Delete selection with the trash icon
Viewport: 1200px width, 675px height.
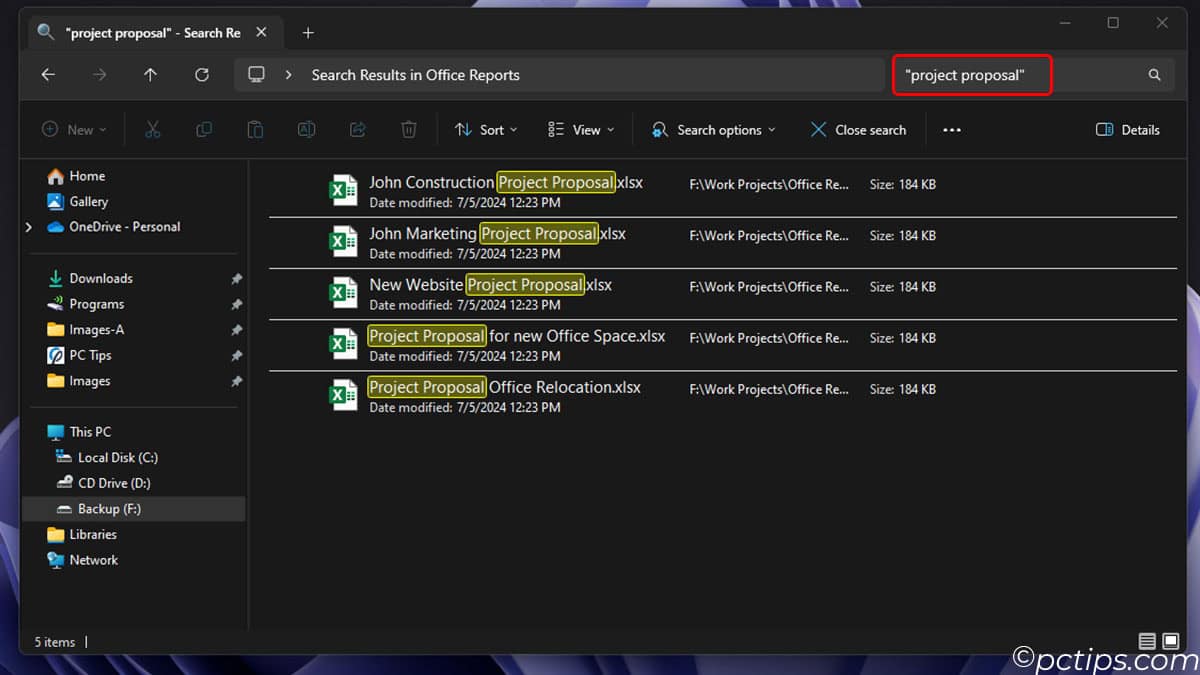pos(409,129)
